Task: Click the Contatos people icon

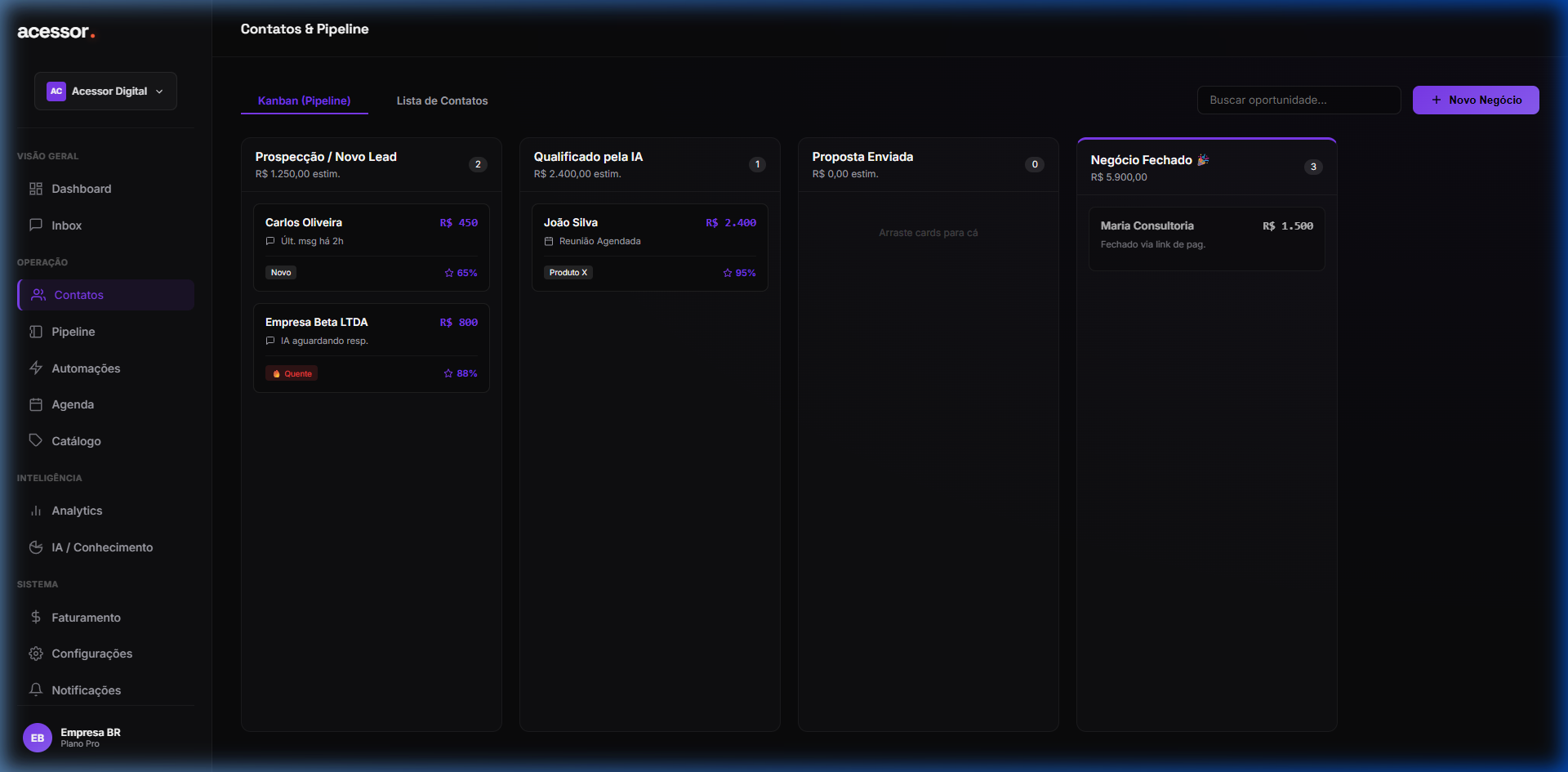Action: pos(38,295)
